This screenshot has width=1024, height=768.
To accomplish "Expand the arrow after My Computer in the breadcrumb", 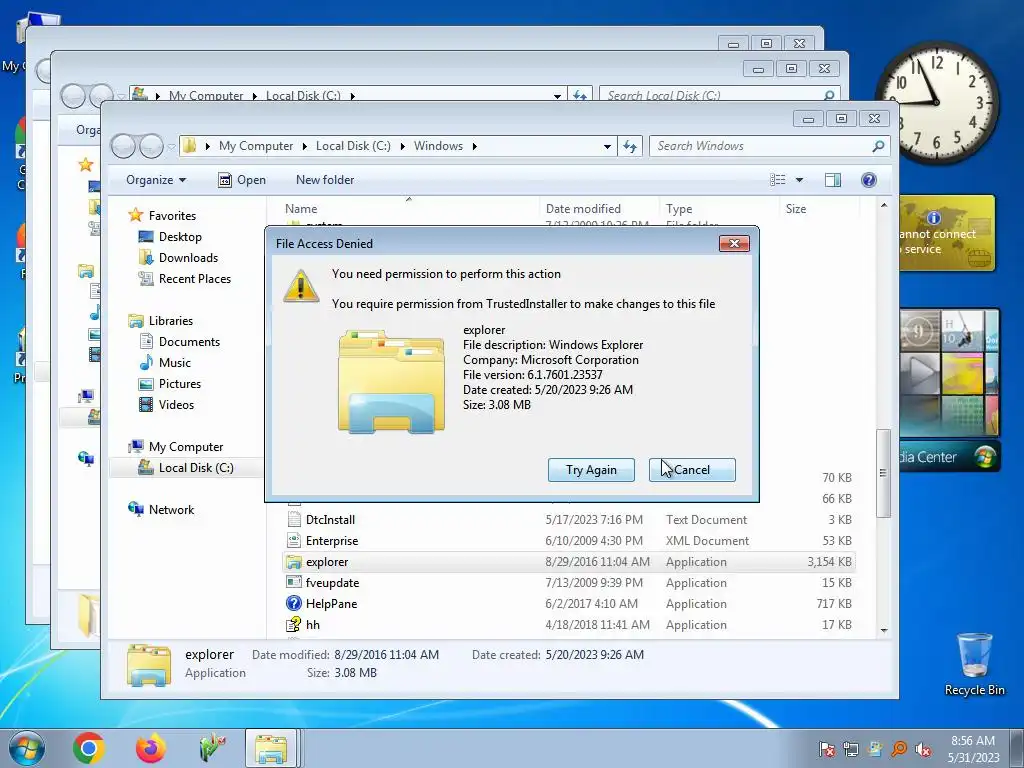I will pos(304,146).
